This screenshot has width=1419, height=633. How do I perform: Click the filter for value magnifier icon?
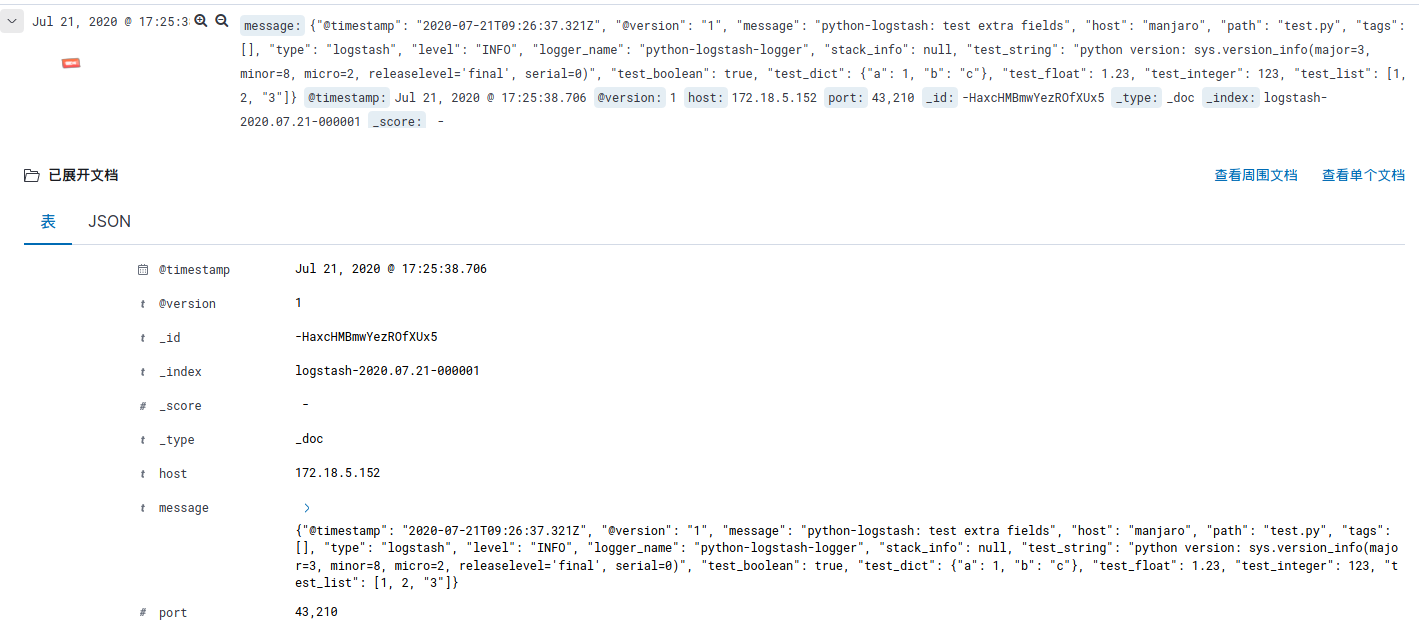(201, 21)
